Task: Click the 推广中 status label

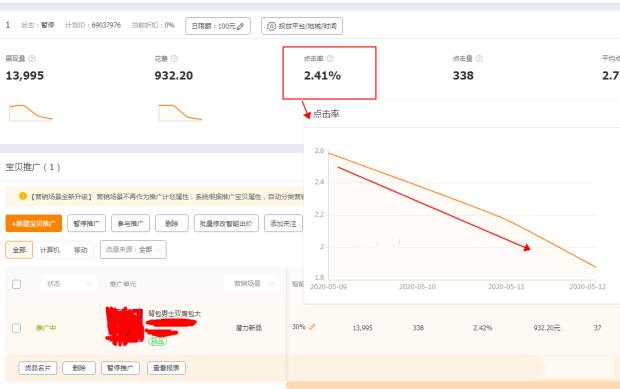Action: coord(46,328)
